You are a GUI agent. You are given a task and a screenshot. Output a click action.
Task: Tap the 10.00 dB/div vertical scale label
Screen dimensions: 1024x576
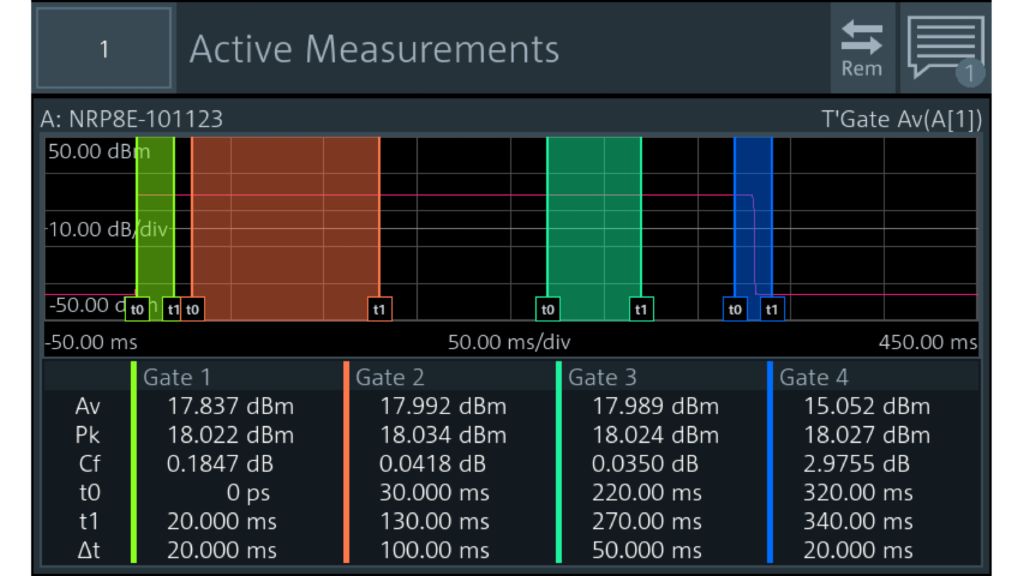click(105, 227)
